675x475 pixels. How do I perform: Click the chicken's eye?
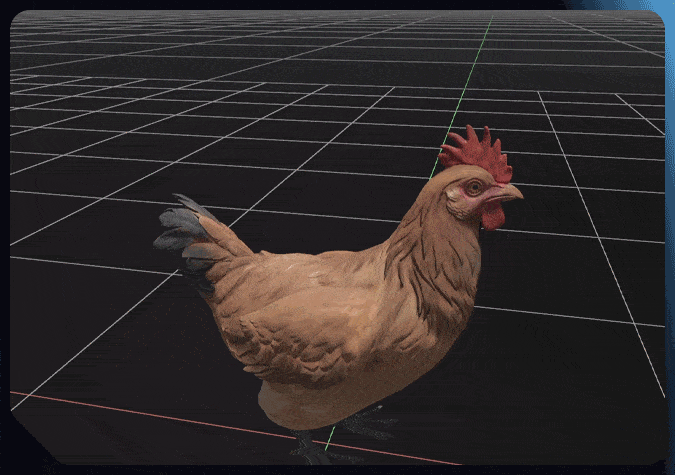(x=473, y=186)
